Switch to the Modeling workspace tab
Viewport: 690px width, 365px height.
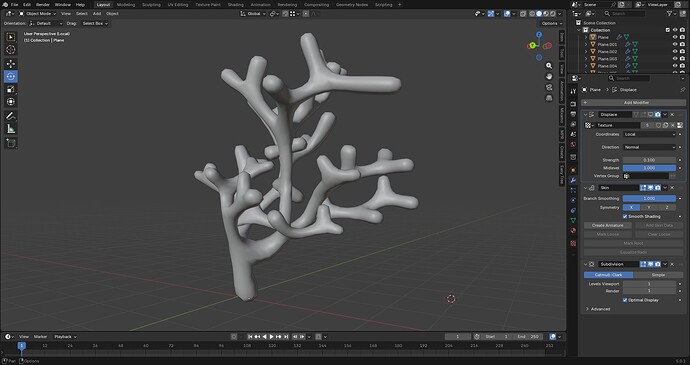pos(126,4)
